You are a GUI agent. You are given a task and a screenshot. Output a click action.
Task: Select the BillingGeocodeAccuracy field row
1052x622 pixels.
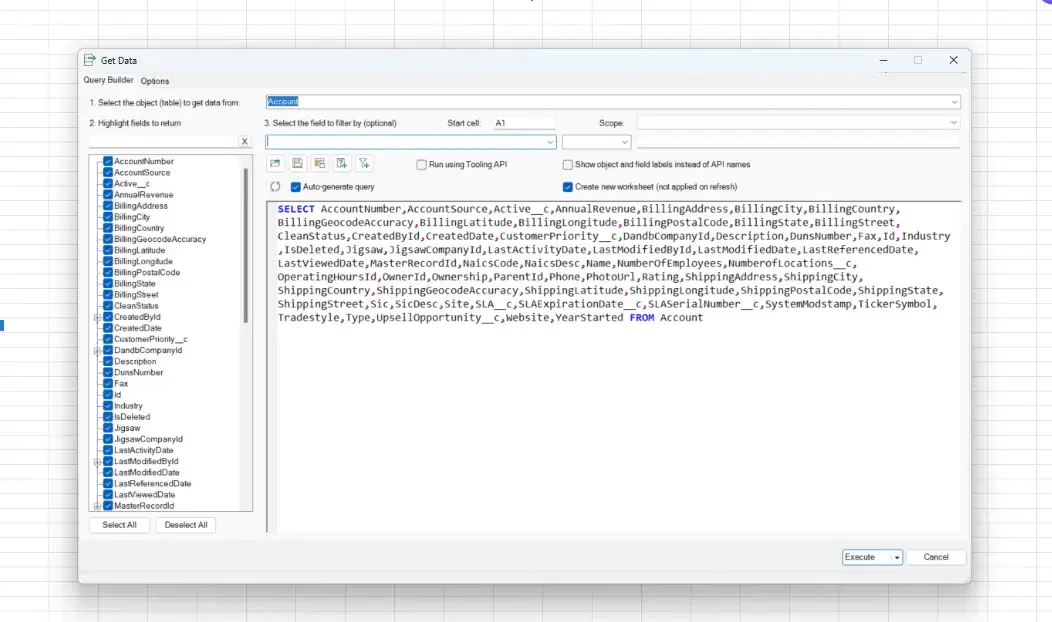click(x=160, y=239)
